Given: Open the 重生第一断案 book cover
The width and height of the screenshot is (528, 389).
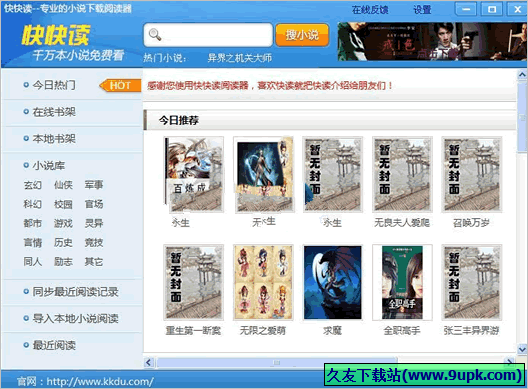Looking at the screenshot, I should click(194, 282).
